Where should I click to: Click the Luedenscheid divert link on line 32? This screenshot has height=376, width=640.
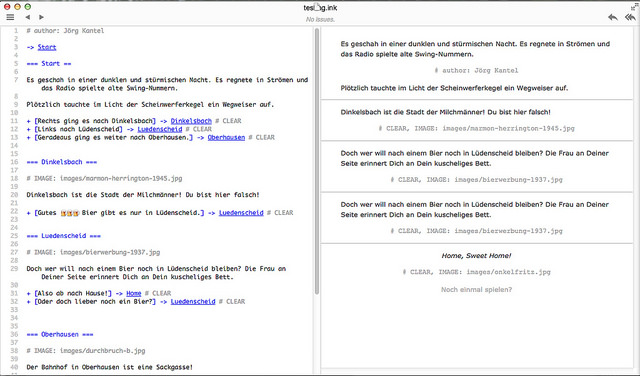(193, 302)
